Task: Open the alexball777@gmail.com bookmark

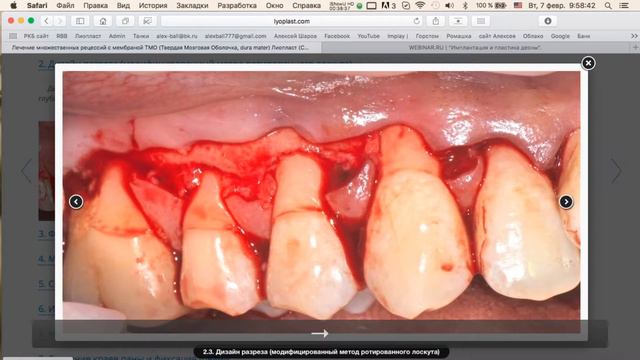Action: [x=236, y=36]
